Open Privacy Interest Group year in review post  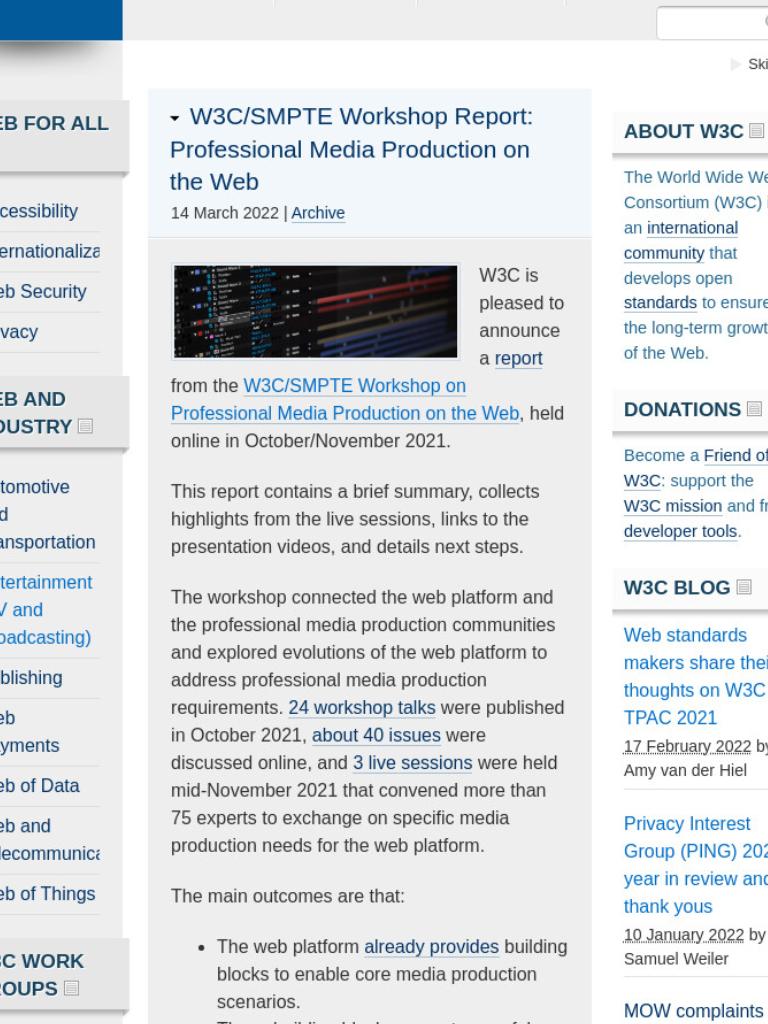pos(696,865)
